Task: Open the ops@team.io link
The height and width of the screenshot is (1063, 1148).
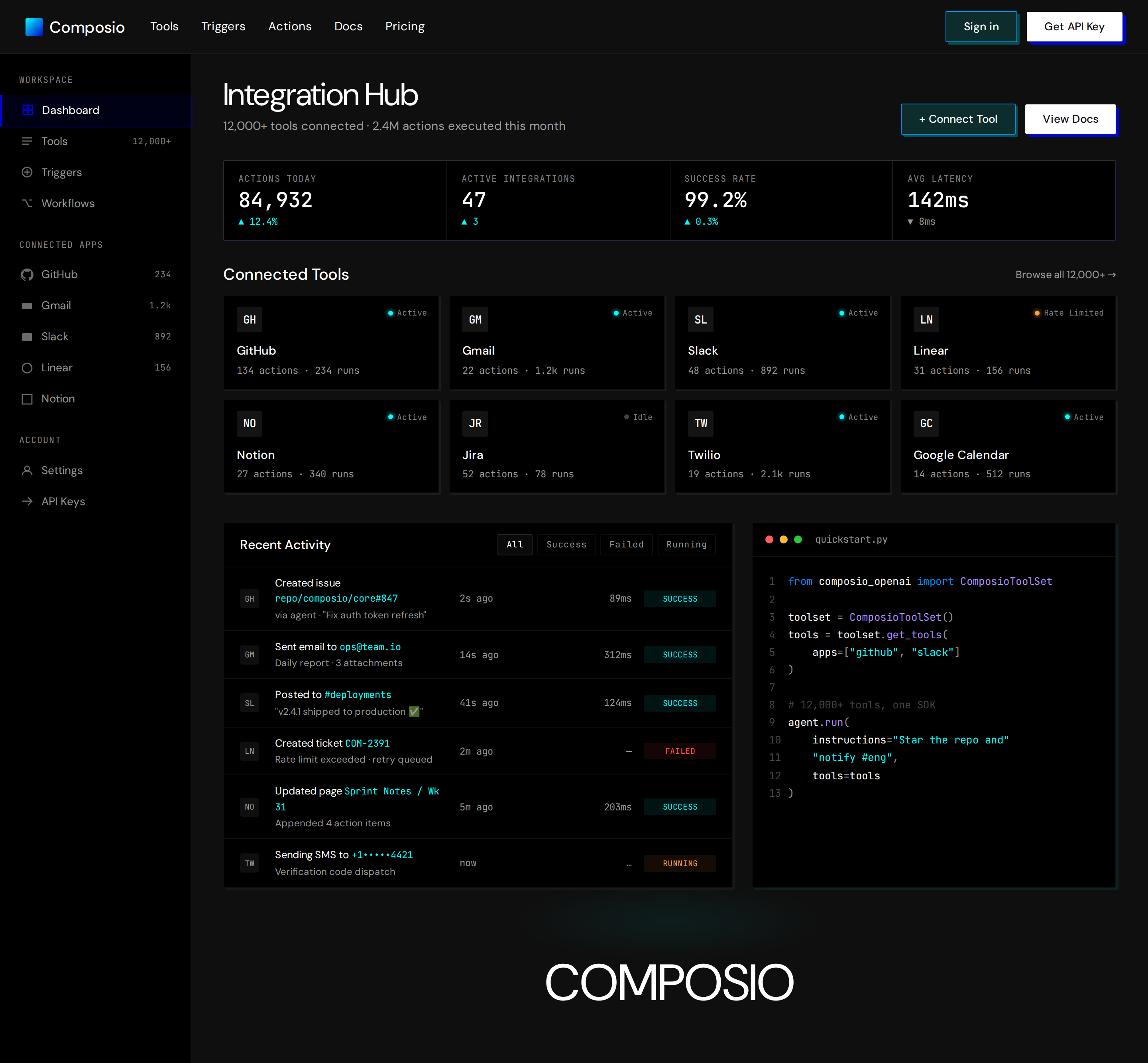Action: (x=370, y=647)
